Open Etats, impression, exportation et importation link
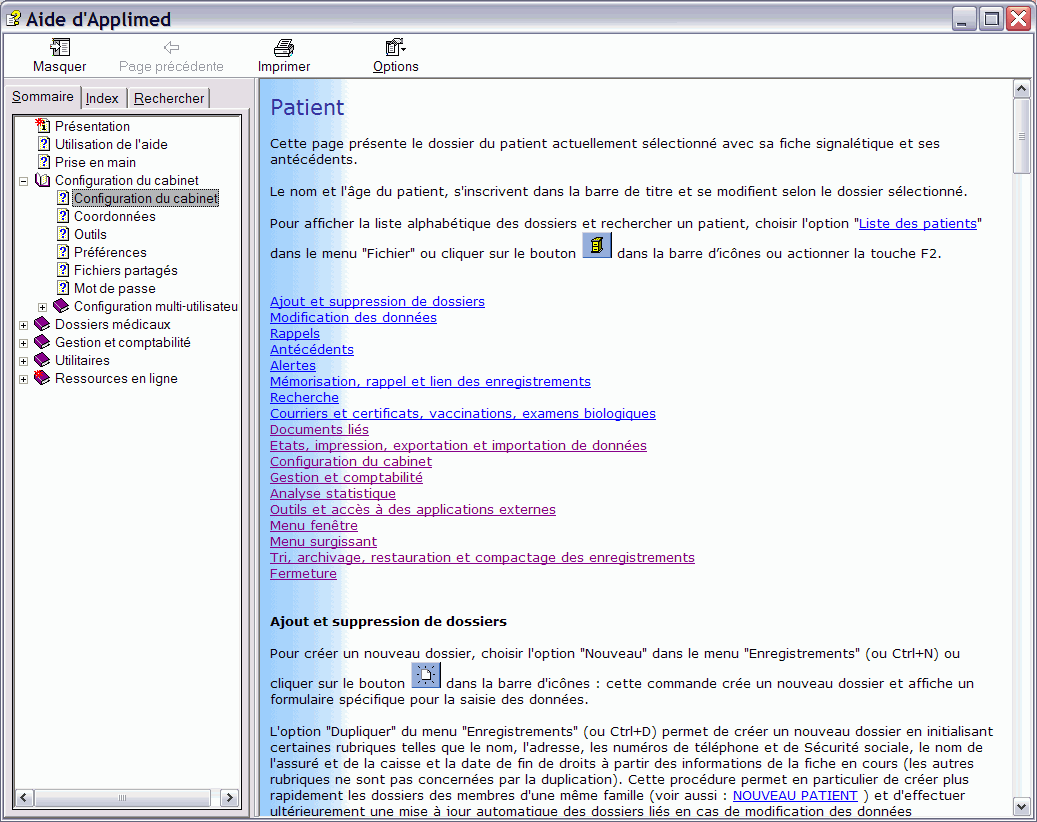The width and height of the screenshot is (1037, 822). pos(458,445)
